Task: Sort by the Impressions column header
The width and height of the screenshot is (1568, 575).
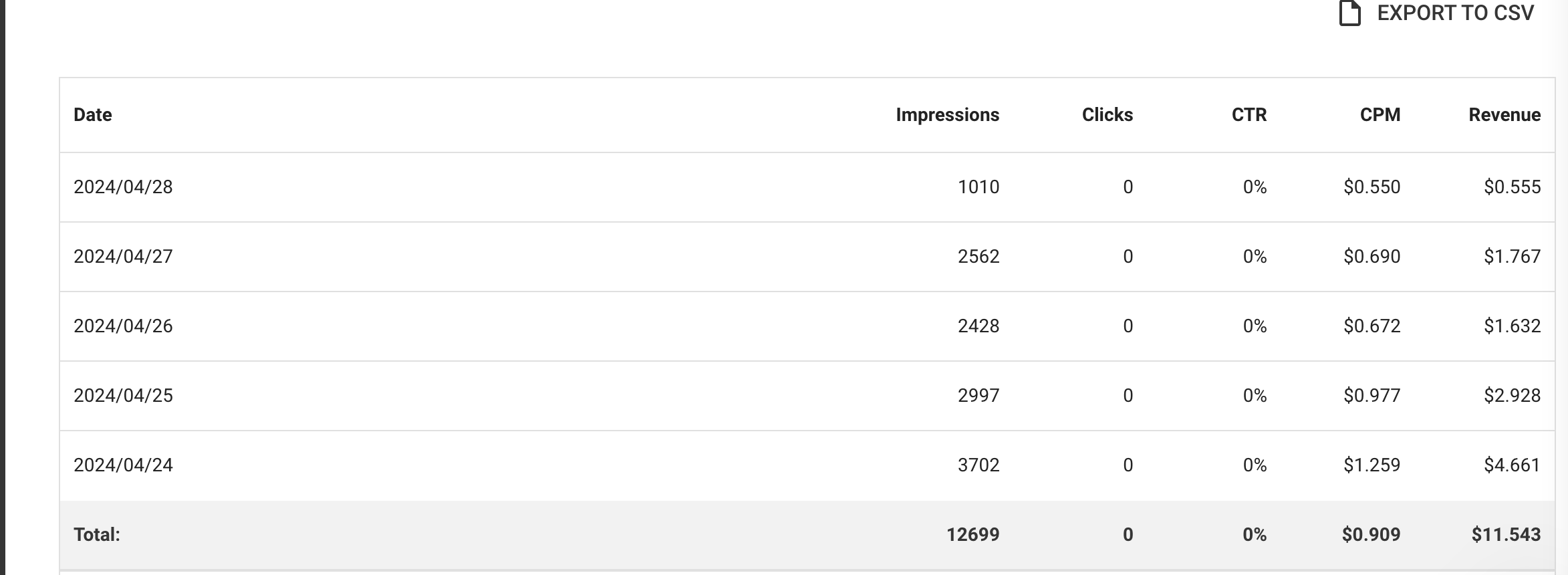Action: pos(947,115)
